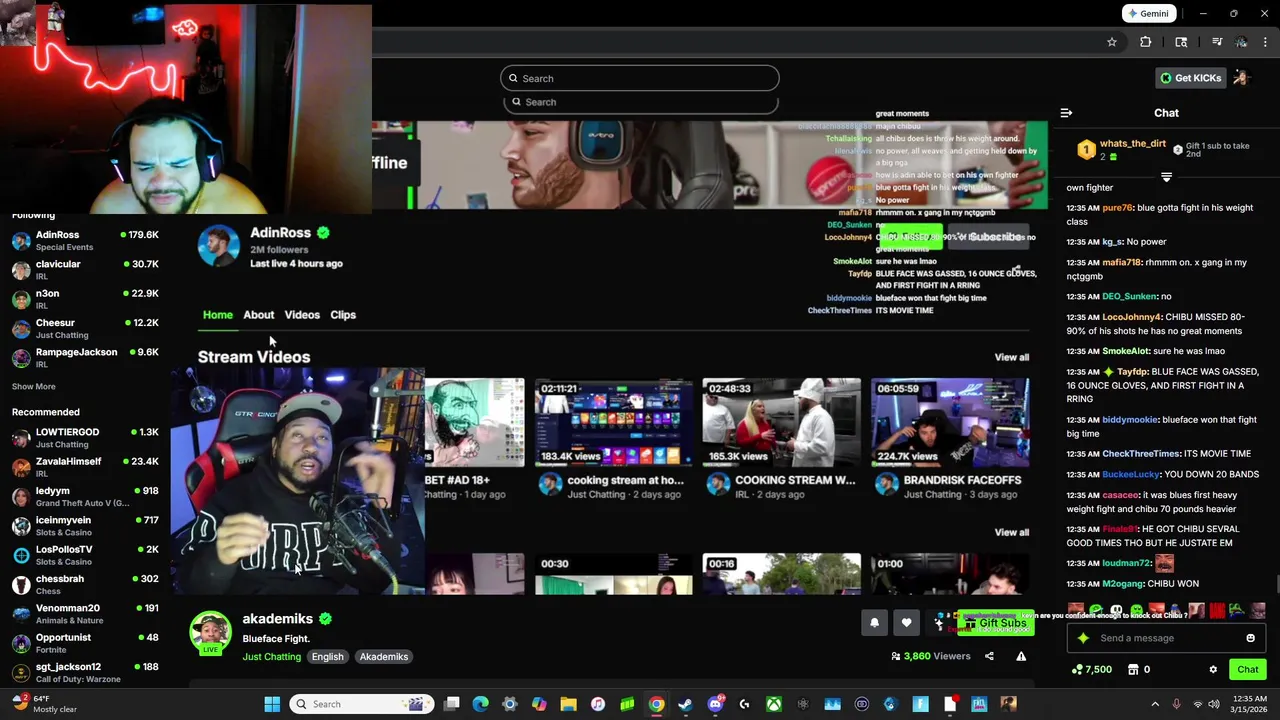Open Chrome three-dot menu

tap(1266, 42)
